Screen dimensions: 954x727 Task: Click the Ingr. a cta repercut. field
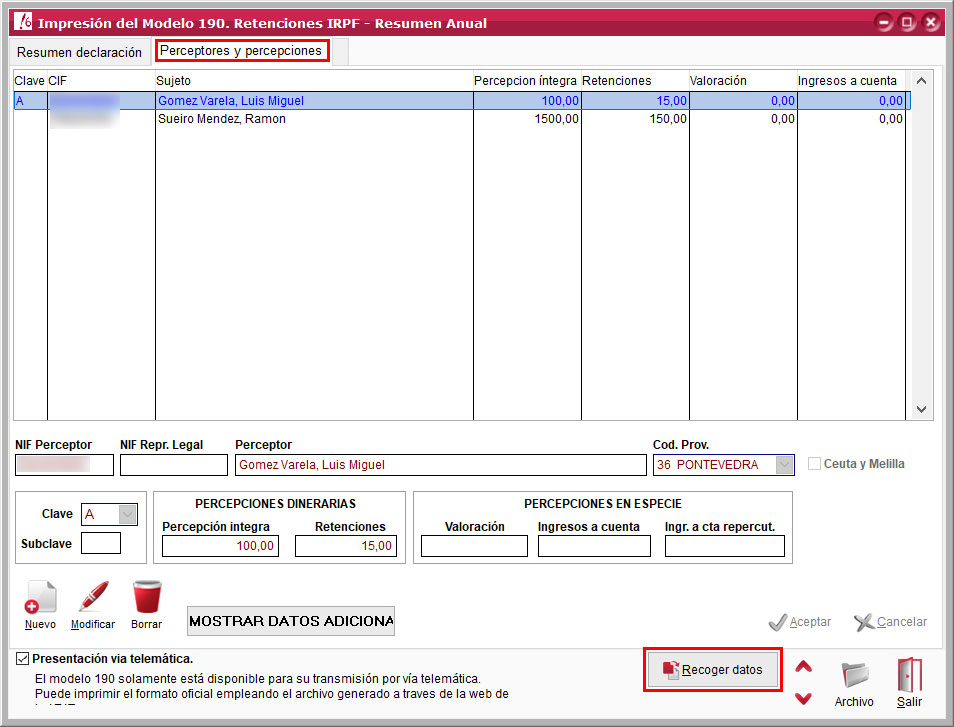coord(725,546)
